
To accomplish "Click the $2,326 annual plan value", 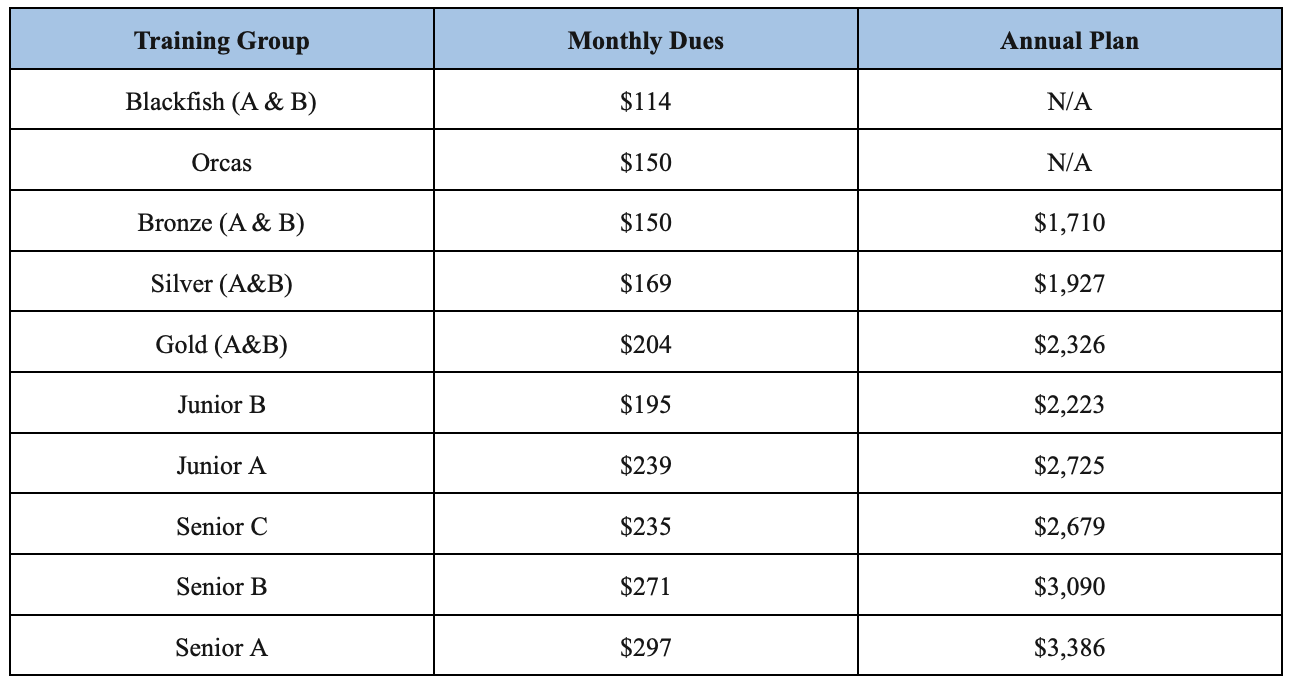I will [1069, 345].
